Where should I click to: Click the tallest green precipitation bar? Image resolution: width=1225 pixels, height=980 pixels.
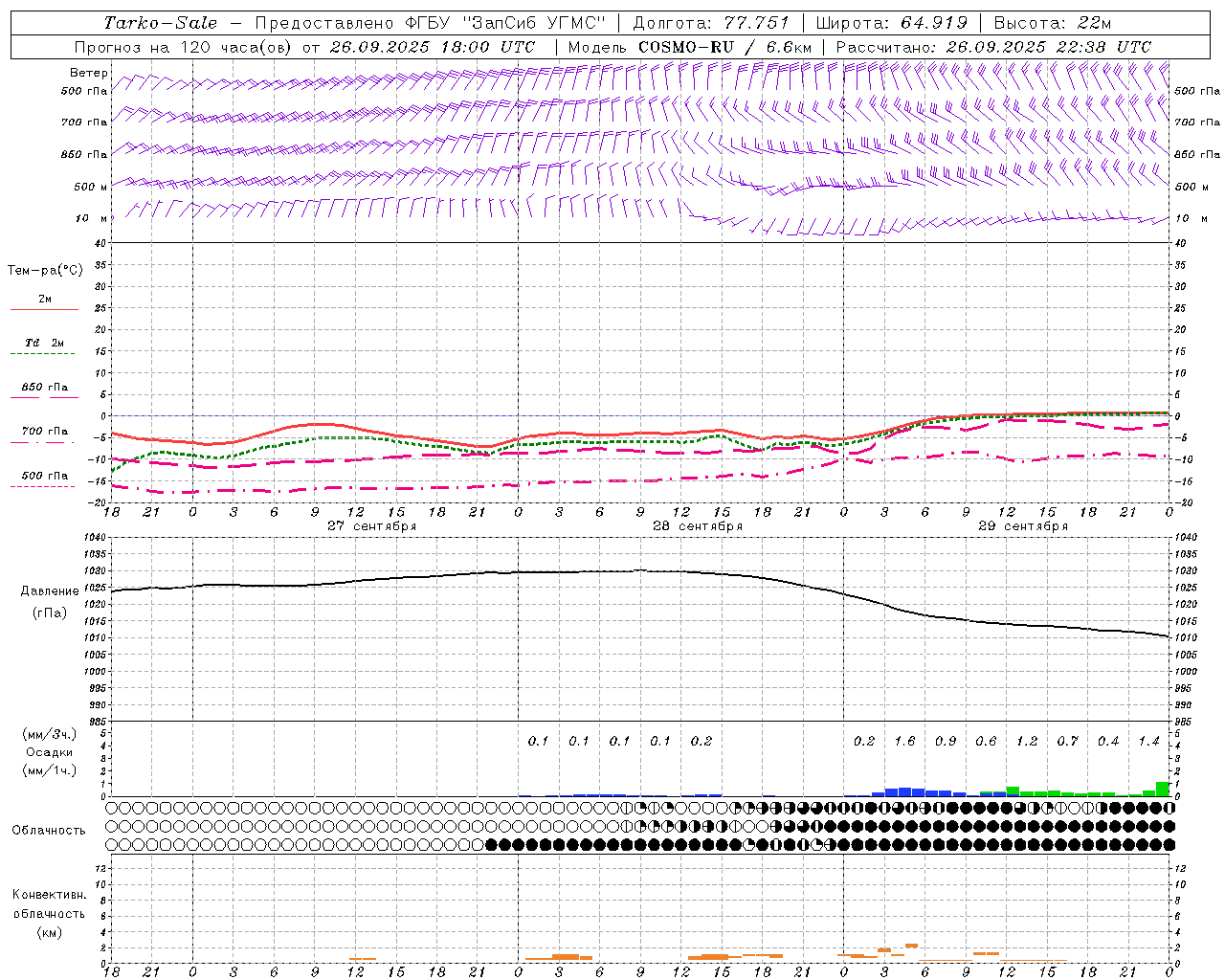1163,790
